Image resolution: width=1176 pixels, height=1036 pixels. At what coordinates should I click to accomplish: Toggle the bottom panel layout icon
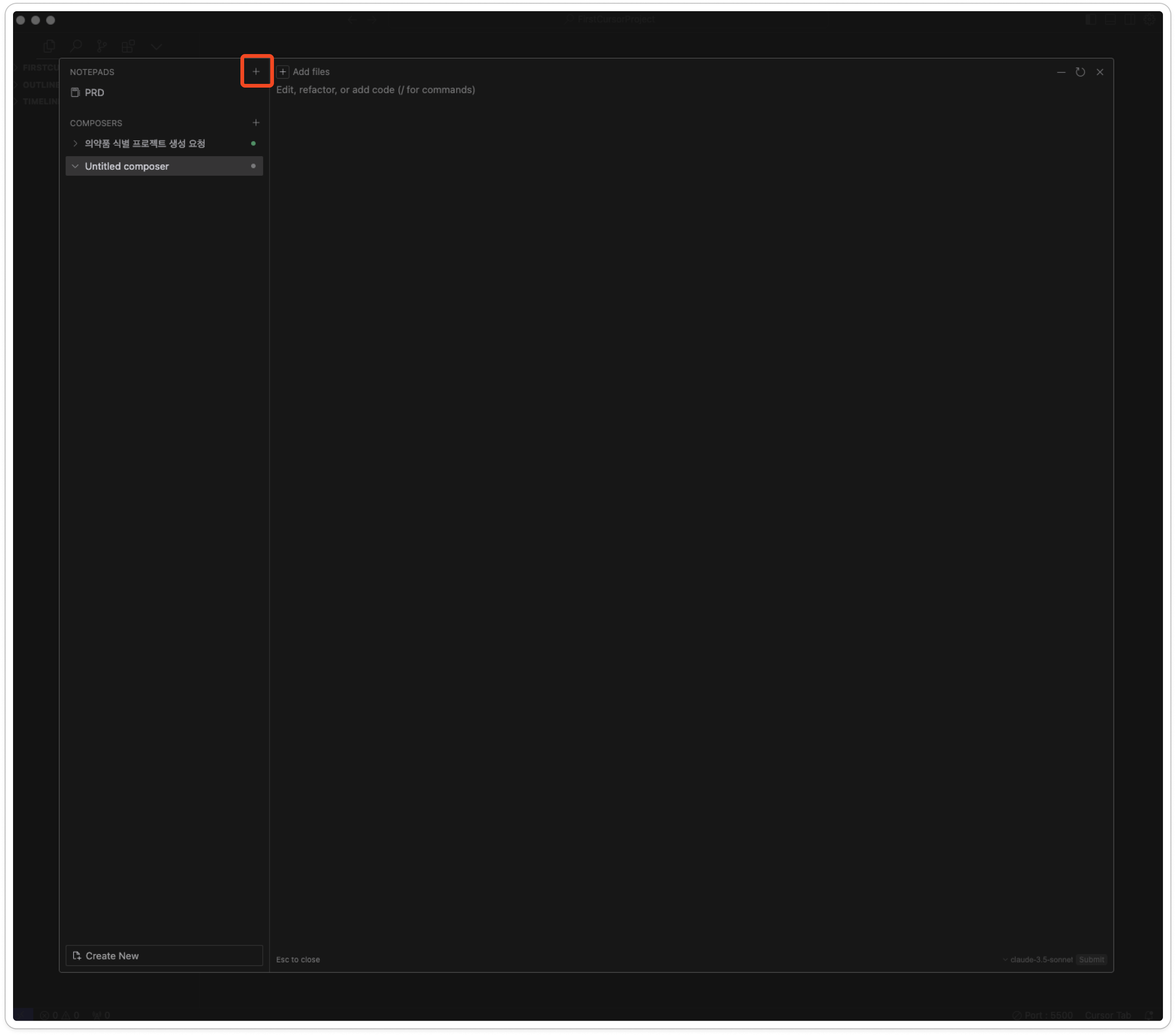pyautogui.click(x=1110, y=20)
